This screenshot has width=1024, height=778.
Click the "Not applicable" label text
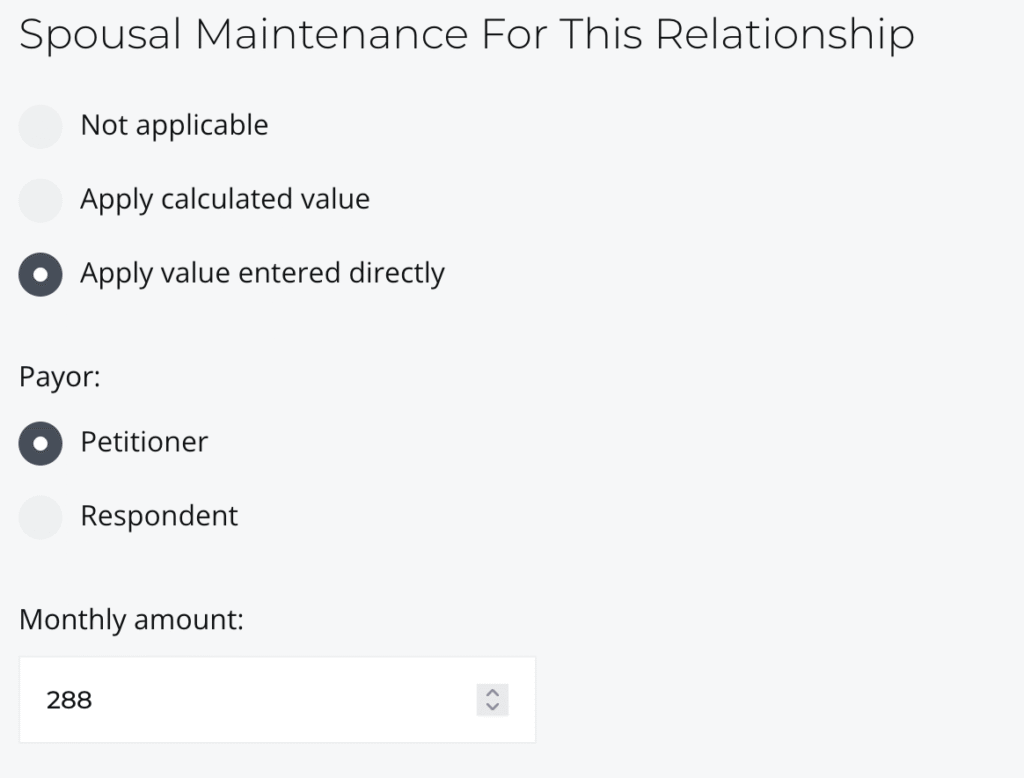(174, 126)
